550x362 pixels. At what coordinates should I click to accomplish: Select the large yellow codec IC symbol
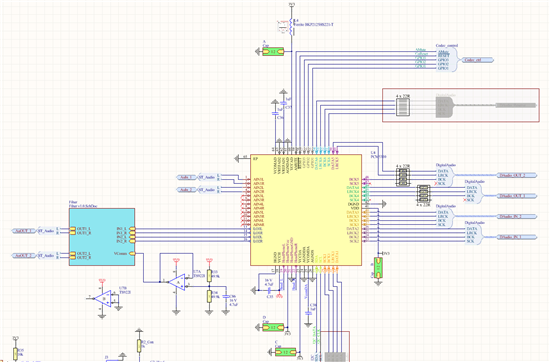coord(306,210)
